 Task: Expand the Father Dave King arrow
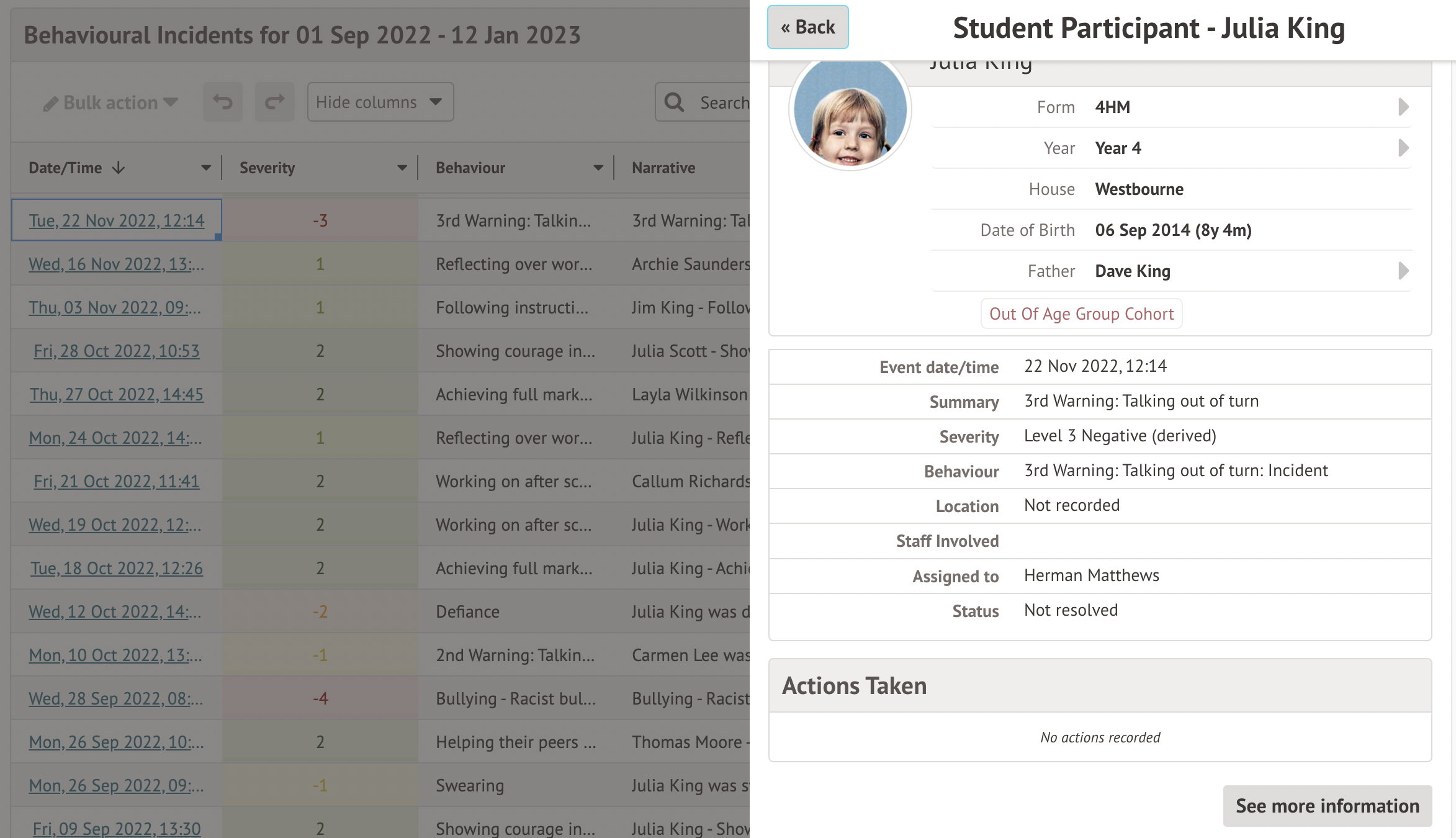pyautogui.click(x=1403, y=271)
